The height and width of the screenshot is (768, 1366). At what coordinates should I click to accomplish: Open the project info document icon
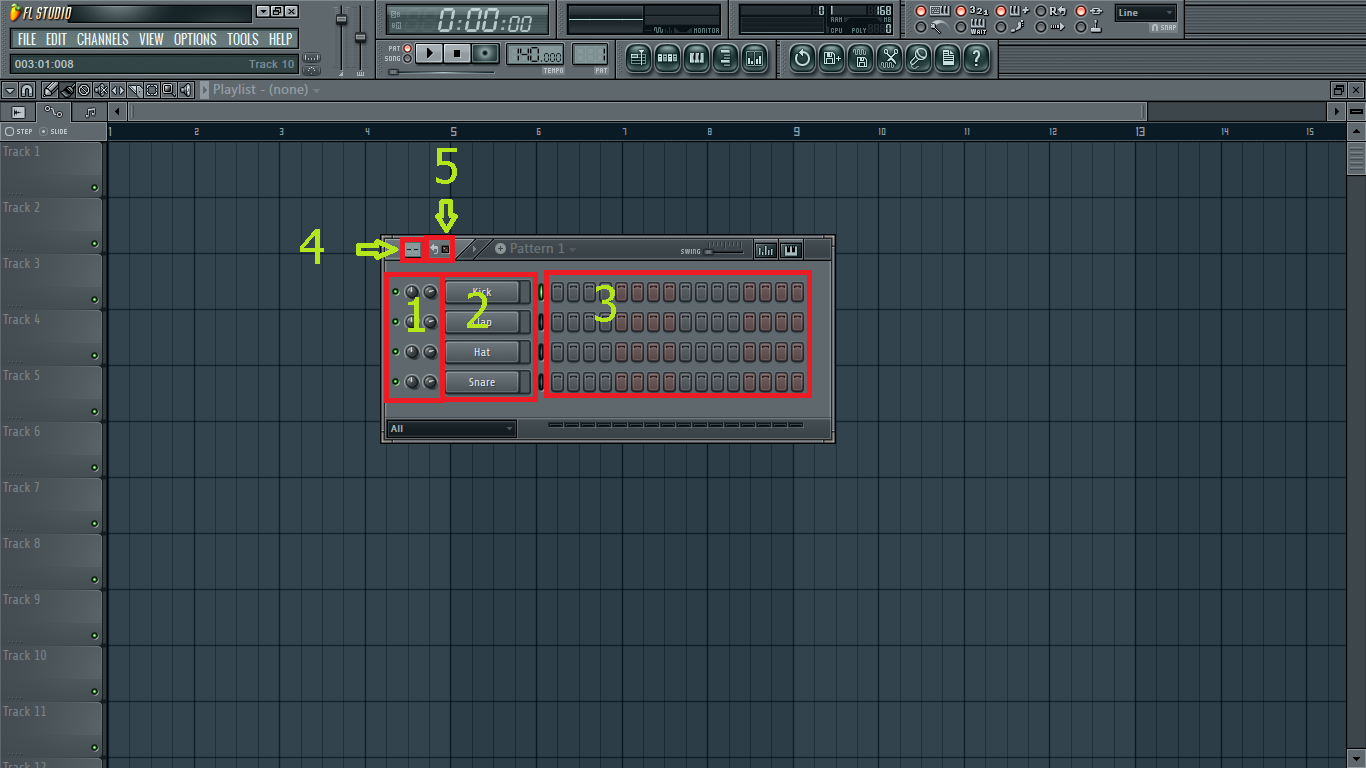[x=948, y=59]
